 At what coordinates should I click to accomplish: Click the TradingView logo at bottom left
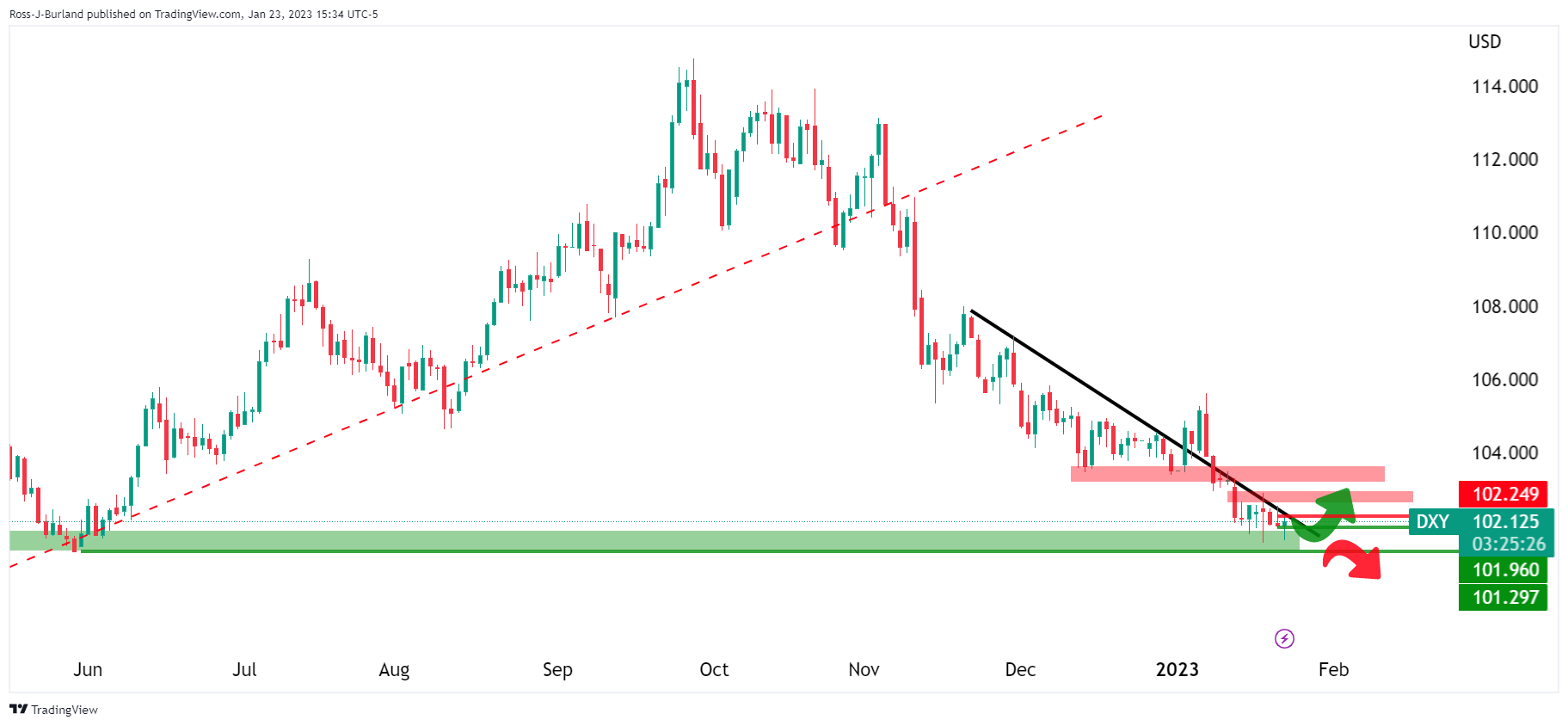[53, 710]
